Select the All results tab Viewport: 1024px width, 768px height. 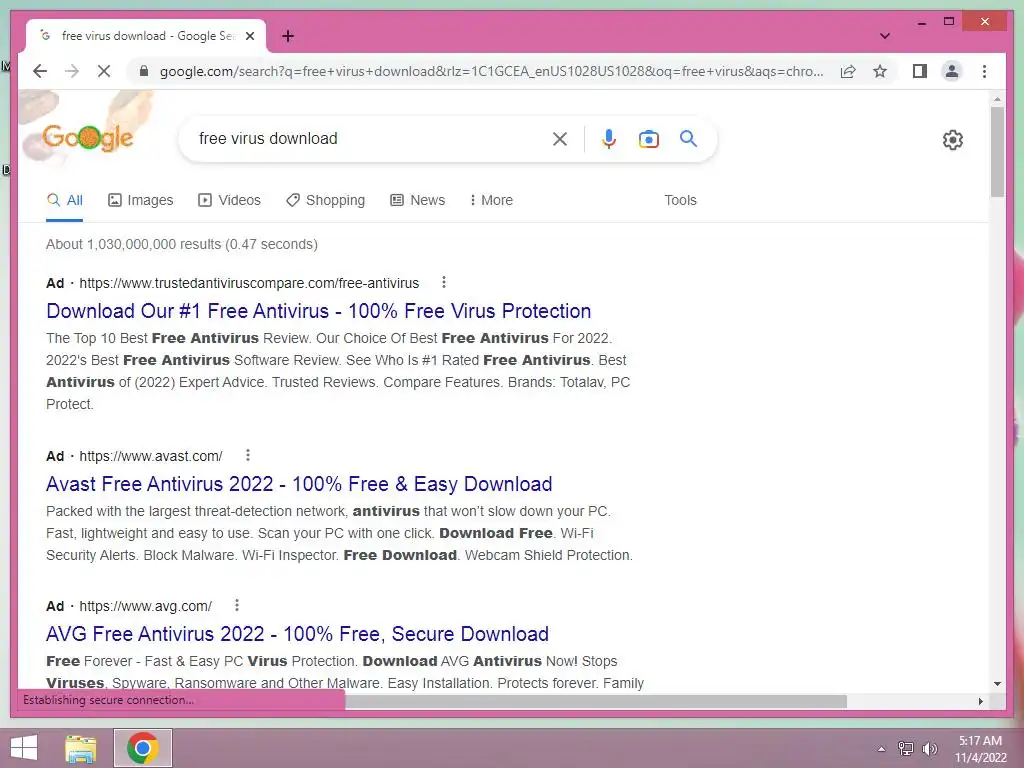click(65, 200)
